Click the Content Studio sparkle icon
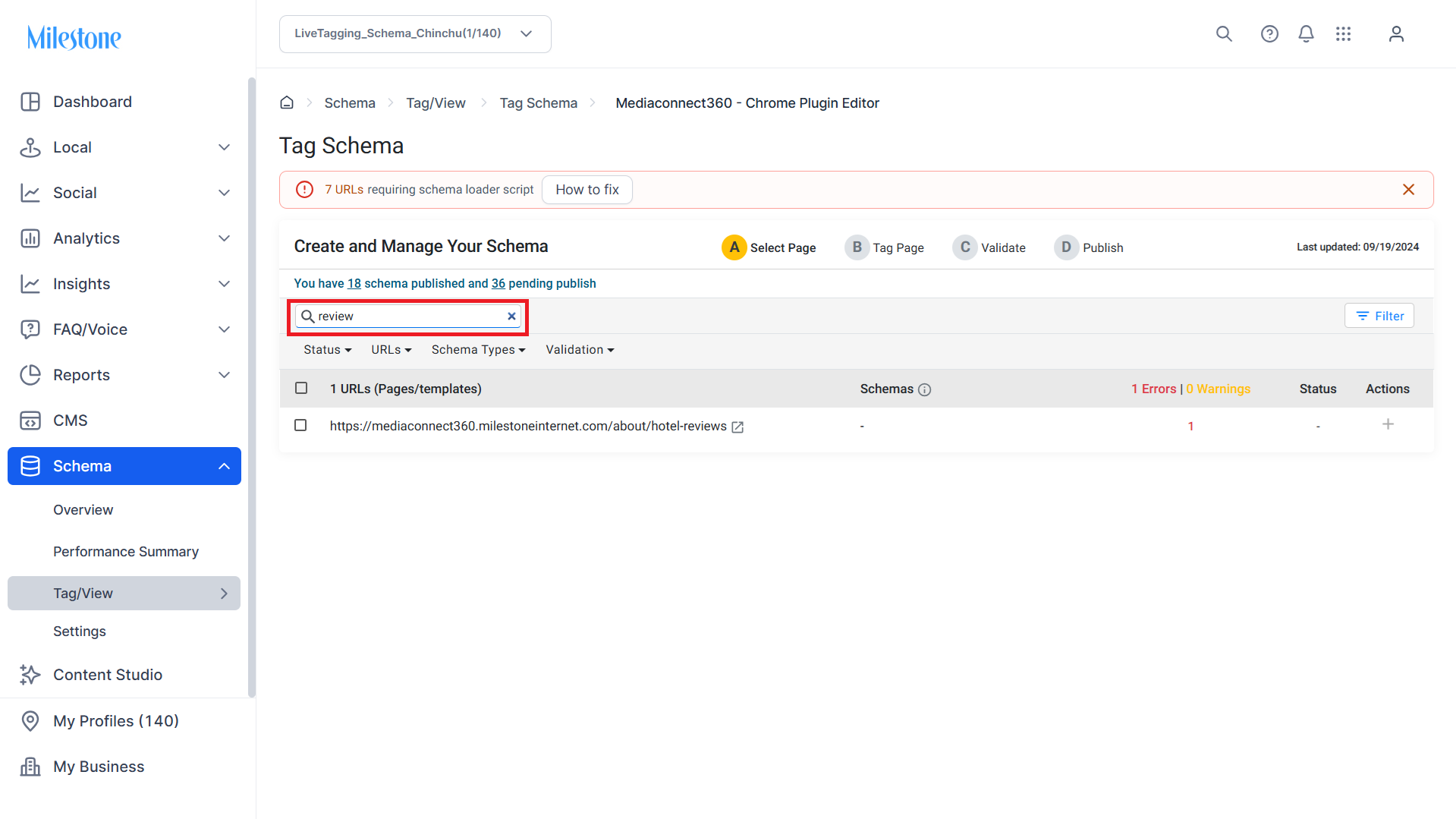1456x819 pixels. pyautogui.click(x=30, y=675)
